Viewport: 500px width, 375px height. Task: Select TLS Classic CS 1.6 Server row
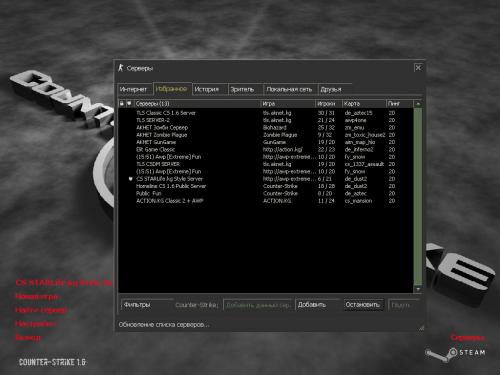click(266, 113)
